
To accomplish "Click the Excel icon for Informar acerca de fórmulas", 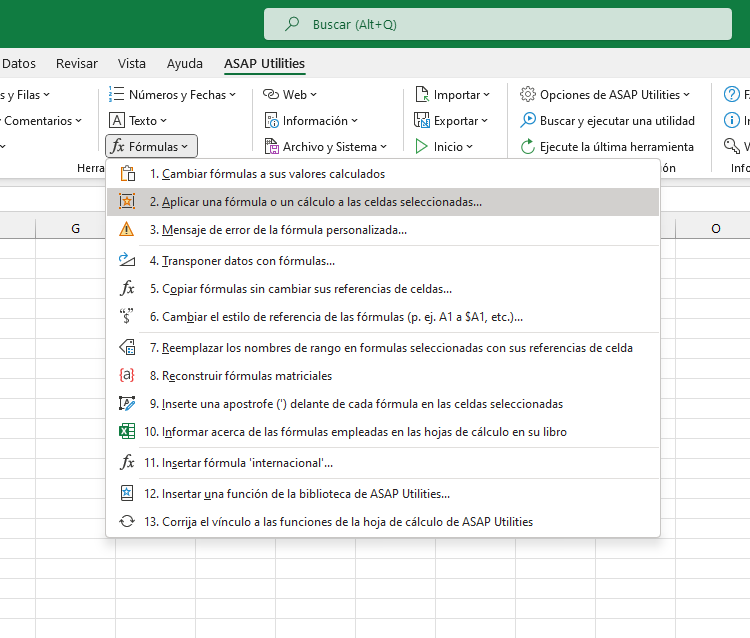I will pos(127,431).
